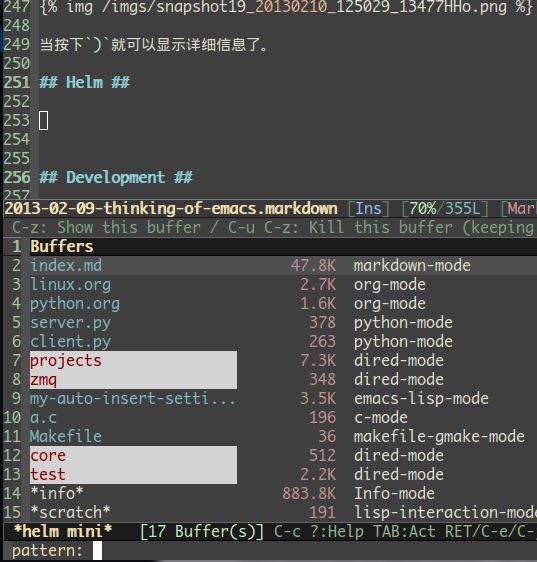Click the markdown-mode label for index.md
The width and height of the screenshot is (537, 562).
(412, 266)
